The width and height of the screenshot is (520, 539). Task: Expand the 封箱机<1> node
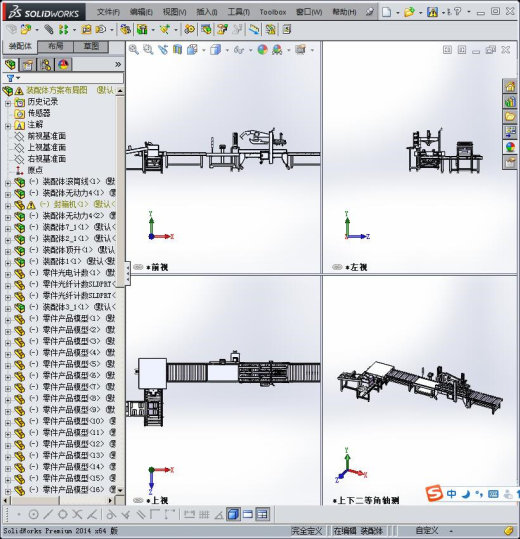pyautogui.click(x=8, y=206)
